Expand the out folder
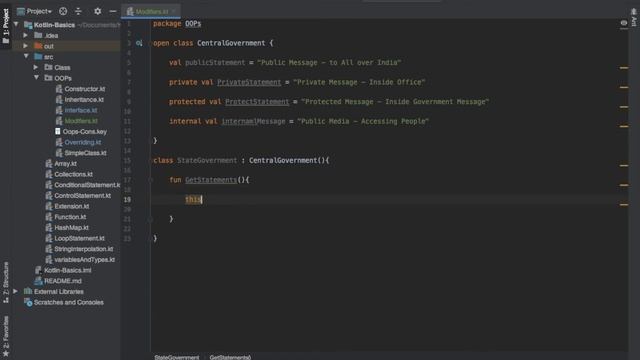The image size is (640, 360). click(x=26, y=46)
